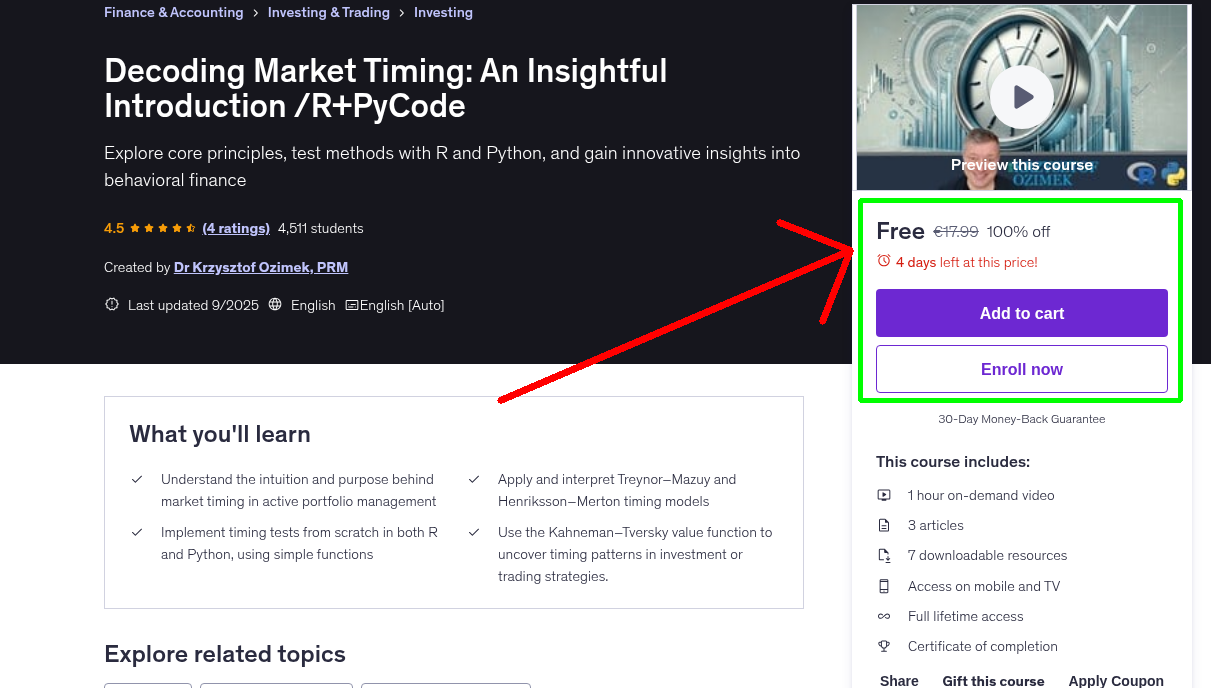Click the globe icon next to English
This screenshot has width=1211, height=688.
pyautogui.click(x=273, y=304)
